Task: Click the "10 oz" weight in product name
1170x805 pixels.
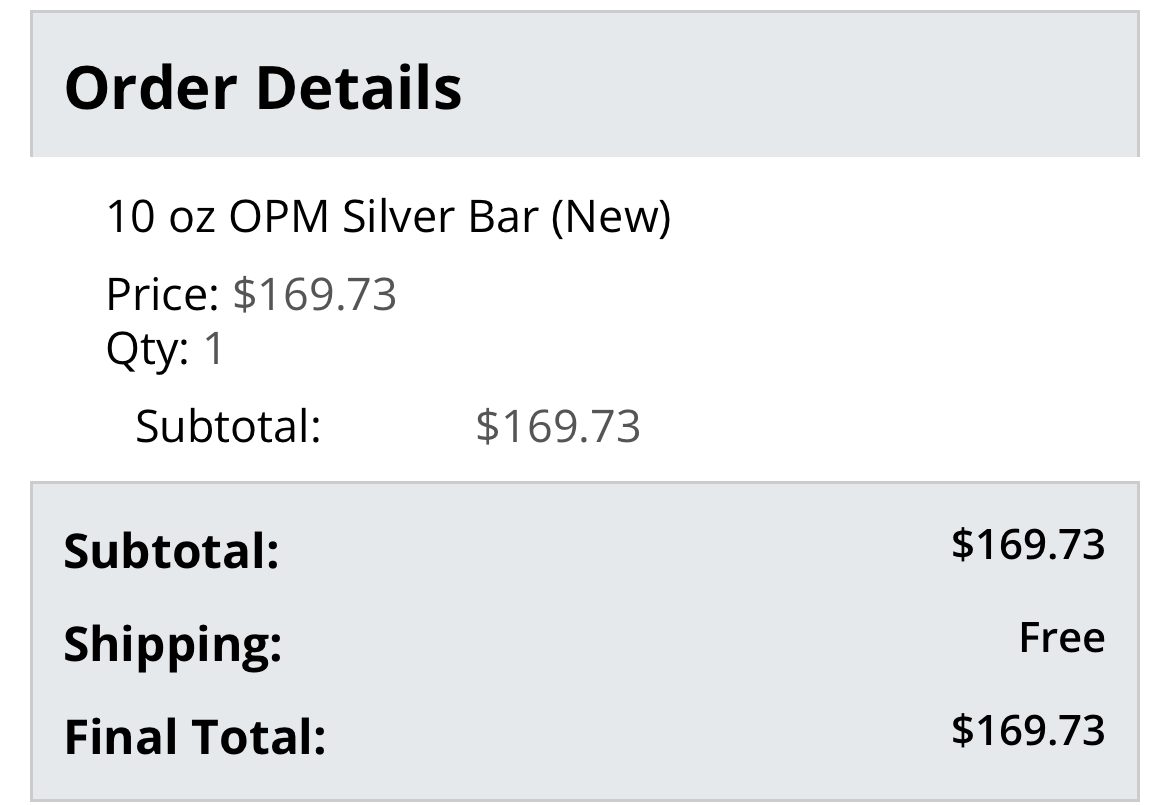Action: point(160,217)
